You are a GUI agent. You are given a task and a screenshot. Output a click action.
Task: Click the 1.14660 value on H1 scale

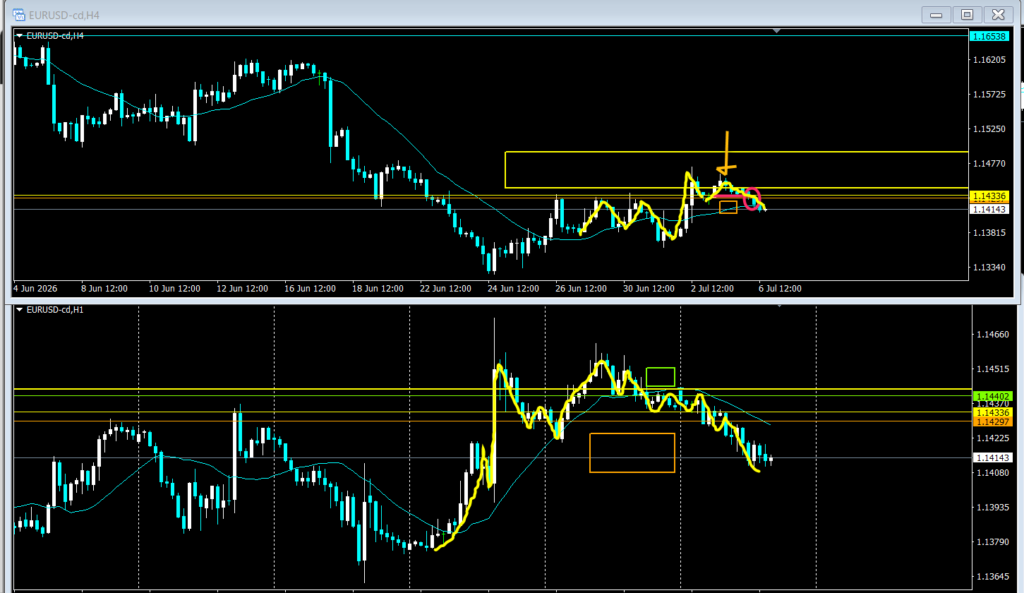[993, 335]
